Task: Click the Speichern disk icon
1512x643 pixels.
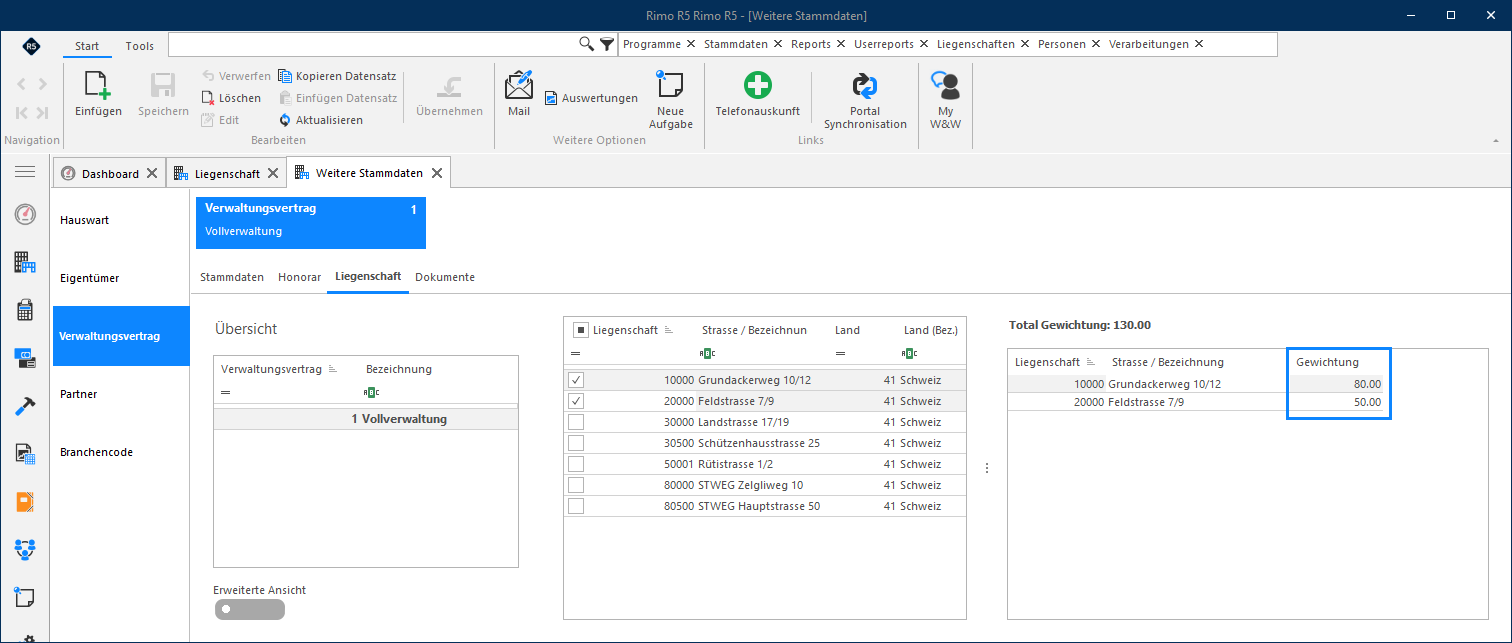Action: 163,86
